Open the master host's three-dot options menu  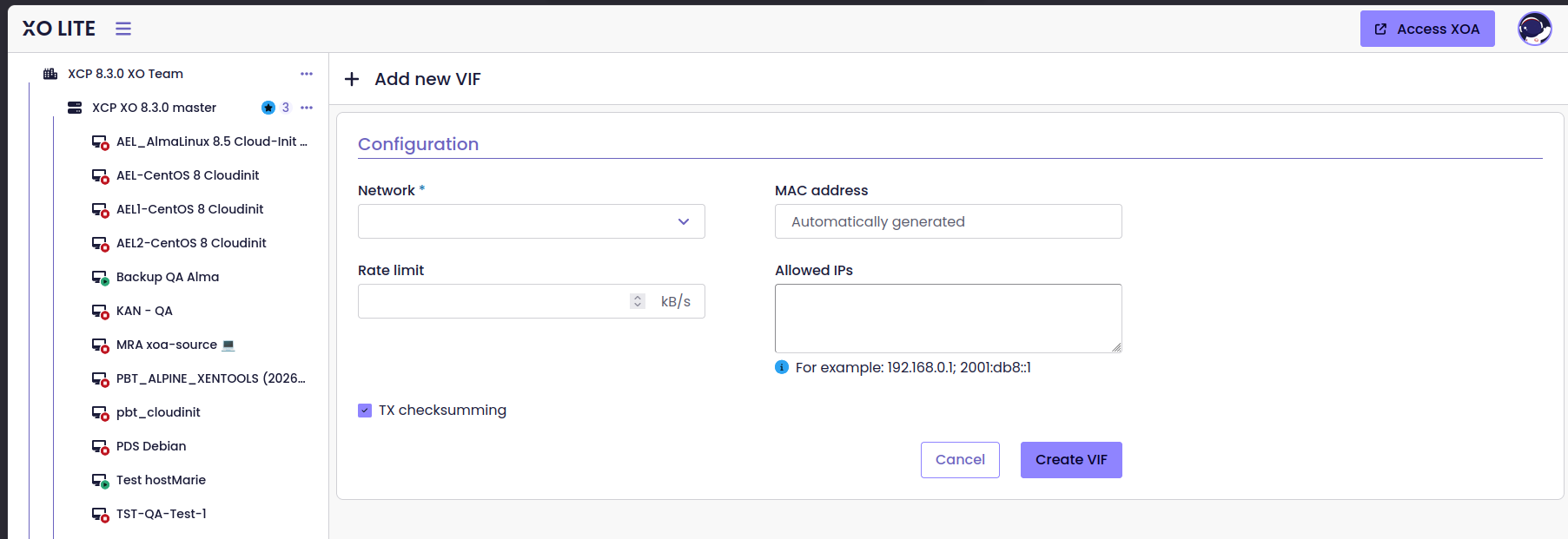[x=307, y=108]
